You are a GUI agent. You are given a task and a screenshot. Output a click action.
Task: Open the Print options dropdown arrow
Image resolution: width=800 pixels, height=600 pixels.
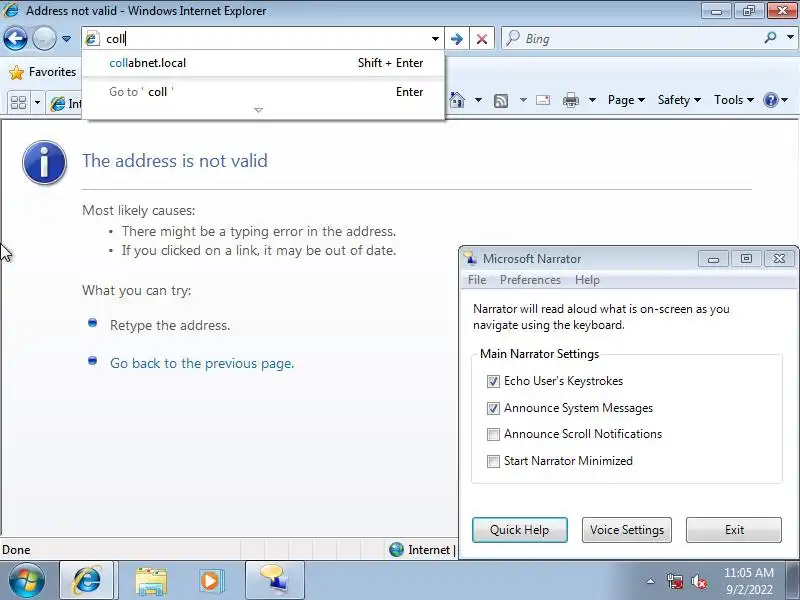pos(592,100)
